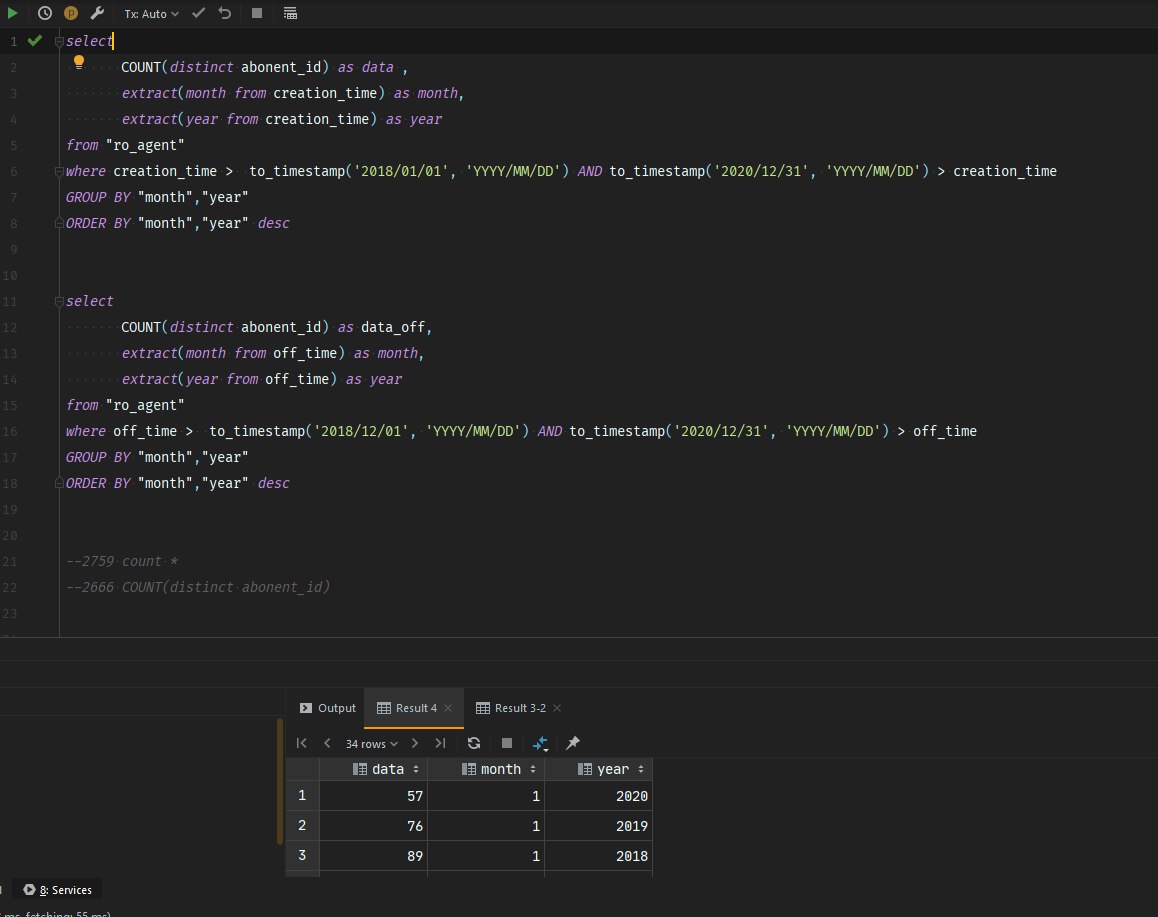Jump to the last page of results

tap(440, 743)
